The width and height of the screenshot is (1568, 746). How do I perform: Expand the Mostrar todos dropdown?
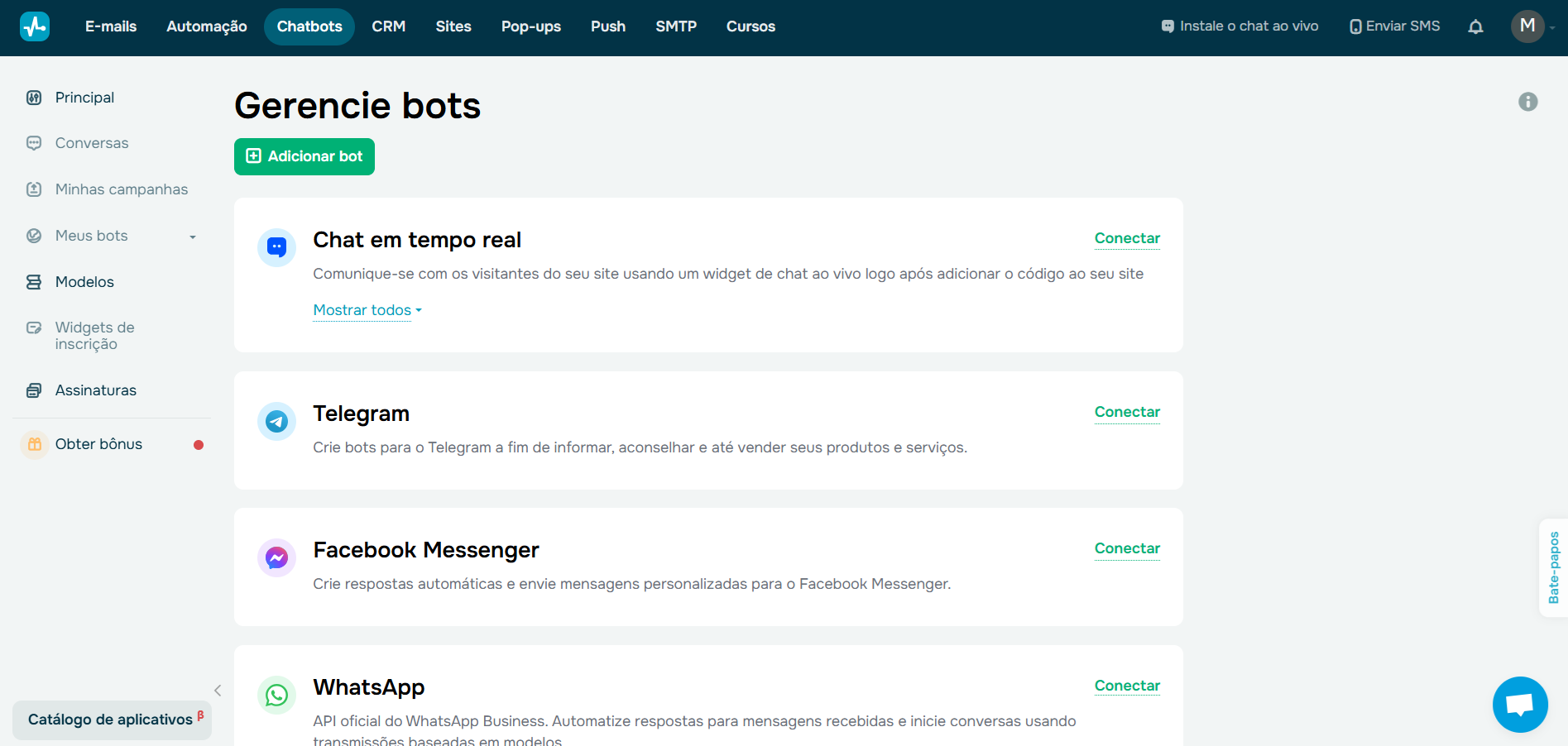click(x=367, y=310)
